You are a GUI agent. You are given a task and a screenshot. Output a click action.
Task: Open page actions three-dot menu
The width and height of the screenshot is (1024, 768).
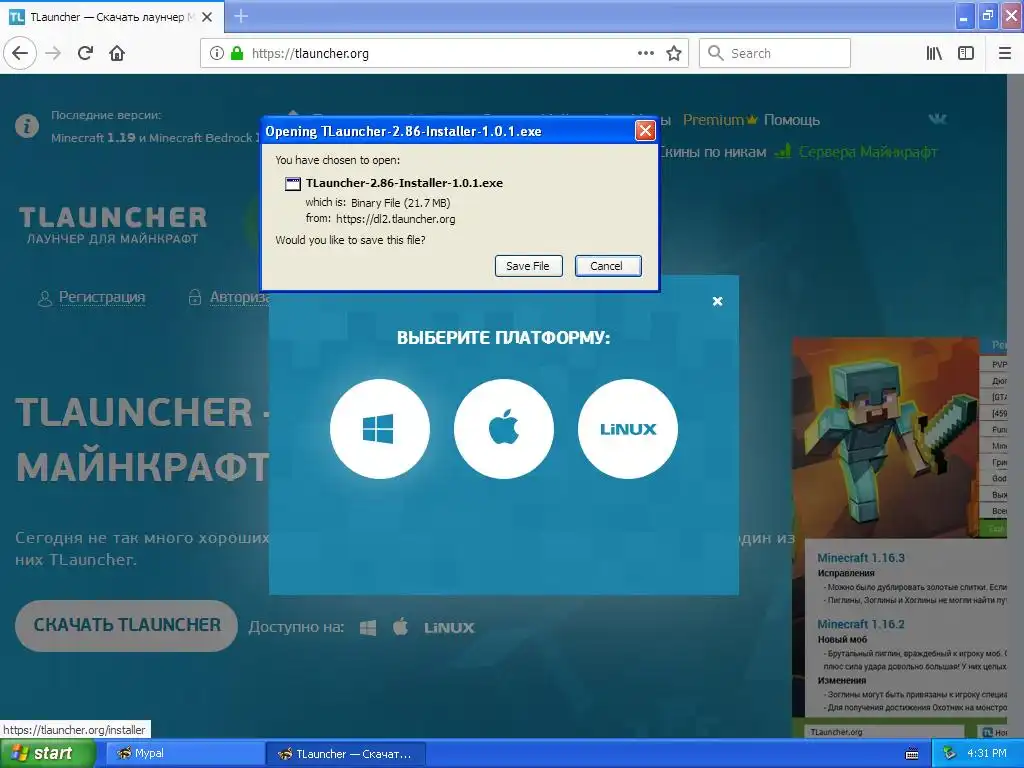tap(646, 53)
